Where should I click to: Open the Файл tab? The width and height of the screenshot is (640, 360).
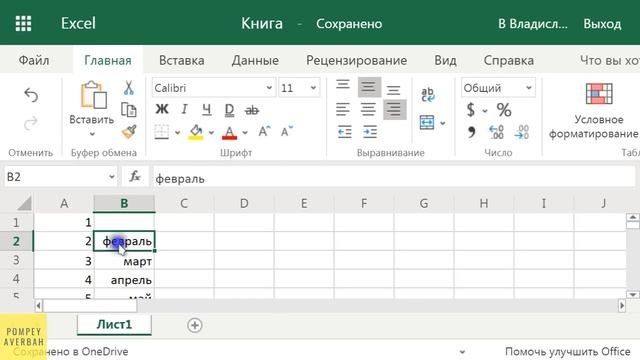[34, 60]
